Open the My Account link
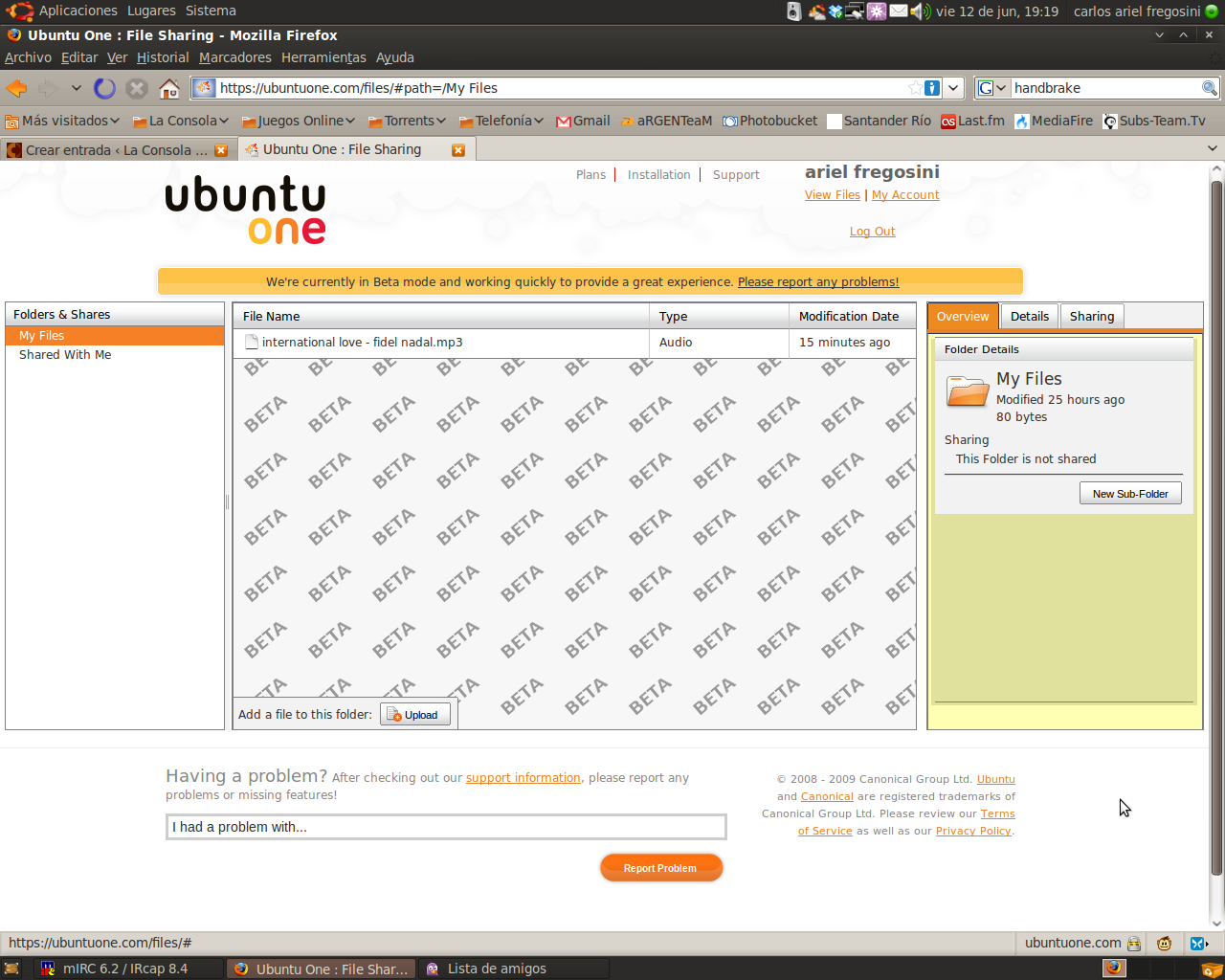Image resolution: width=1225 pixels, height=980 pixels. click(x=905, y=195)
